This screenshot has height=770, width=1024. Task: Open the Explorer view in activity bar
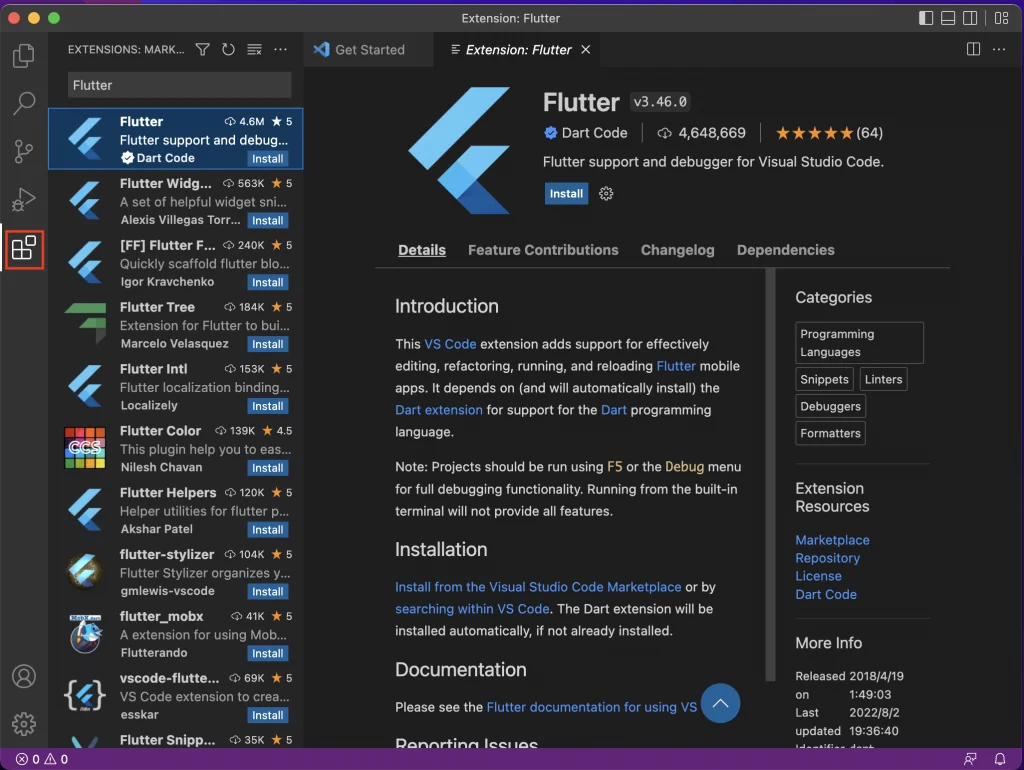(x=24, y=56)
